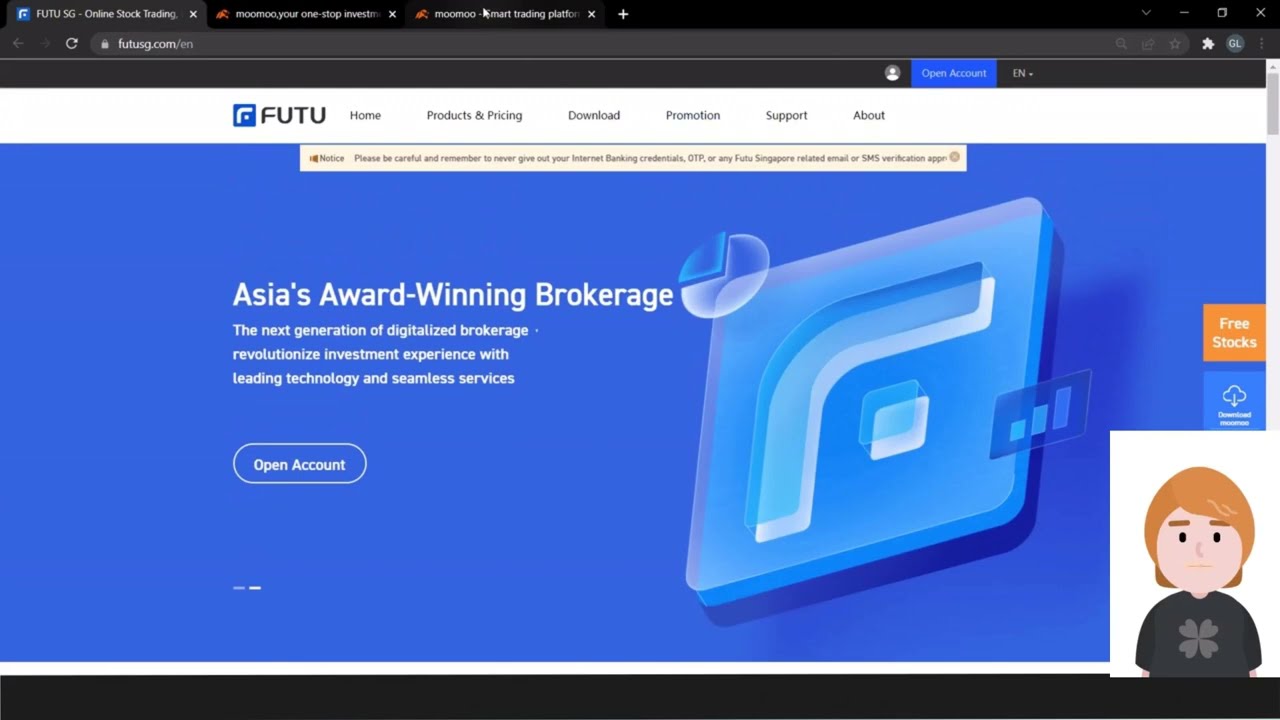Screen dimensions: 1280x720
Task: Click the FUTU logo in the header
Action: tap(279, 115)
